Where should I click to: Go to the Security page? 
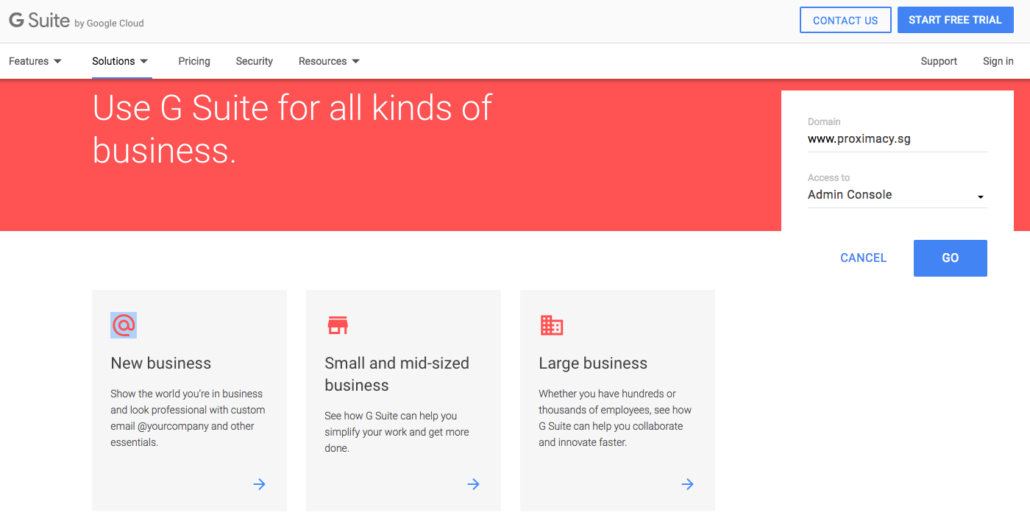point(254,61)
